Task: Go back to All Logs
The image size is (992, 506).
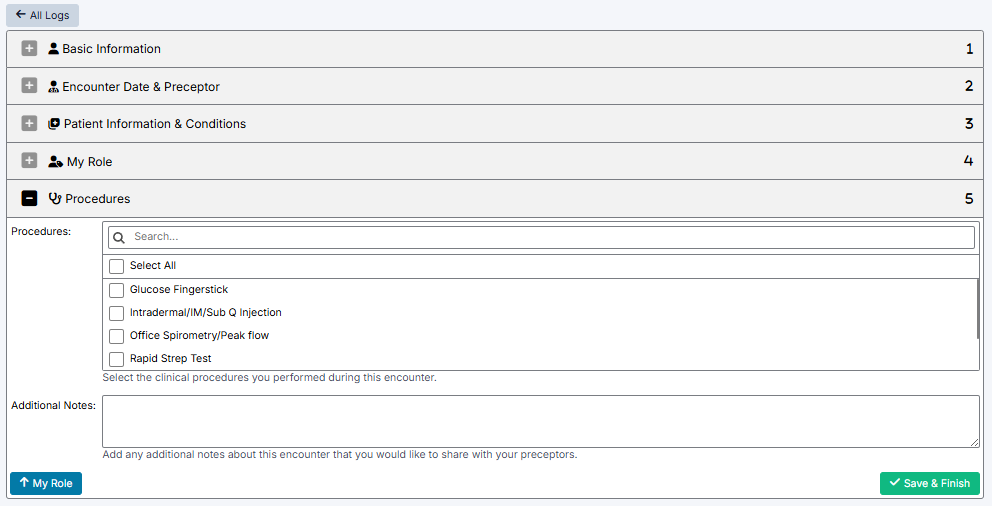Action: pos(42,16)
